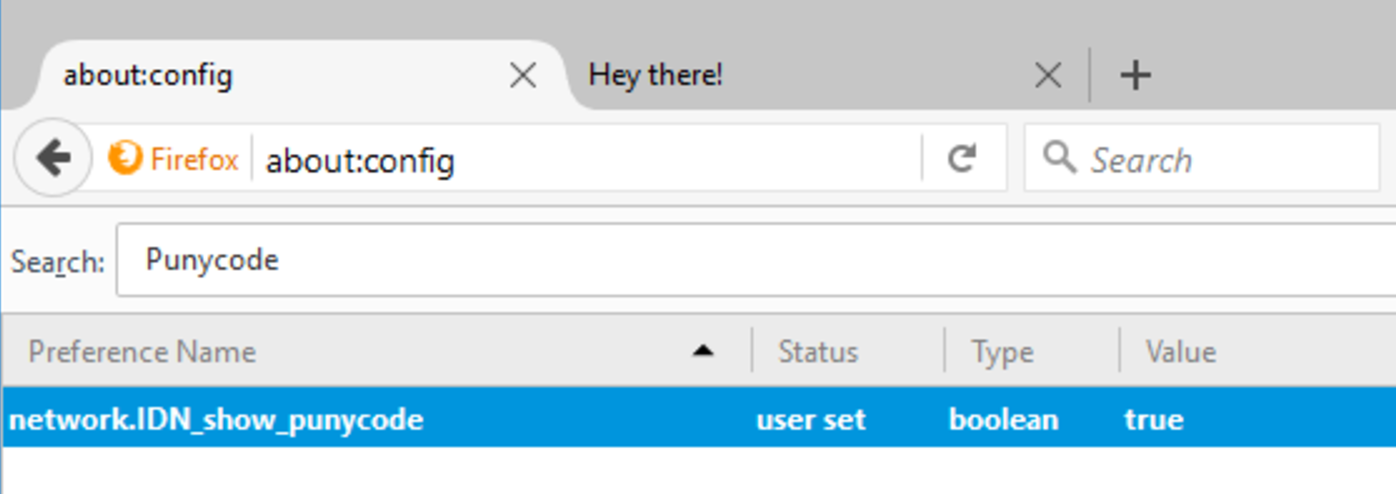
Task: Click the sort arrow in Preference Name header
Action: (704, 351)
